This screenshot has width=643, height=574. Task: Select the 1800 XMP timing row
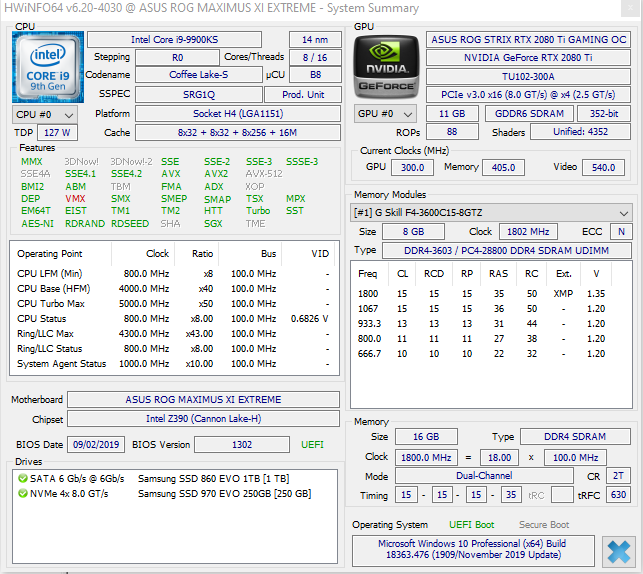pyautogui.click(x=490, y=294)
